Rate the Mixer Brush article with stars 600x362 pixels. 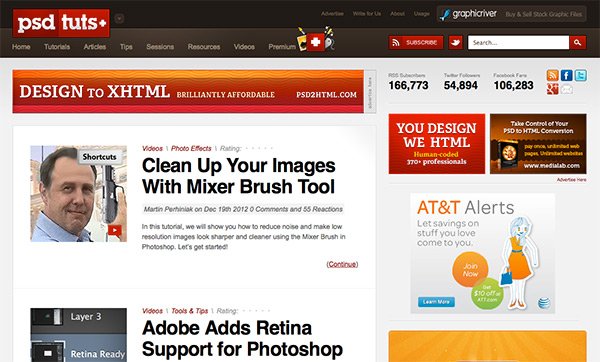[259, 148]
